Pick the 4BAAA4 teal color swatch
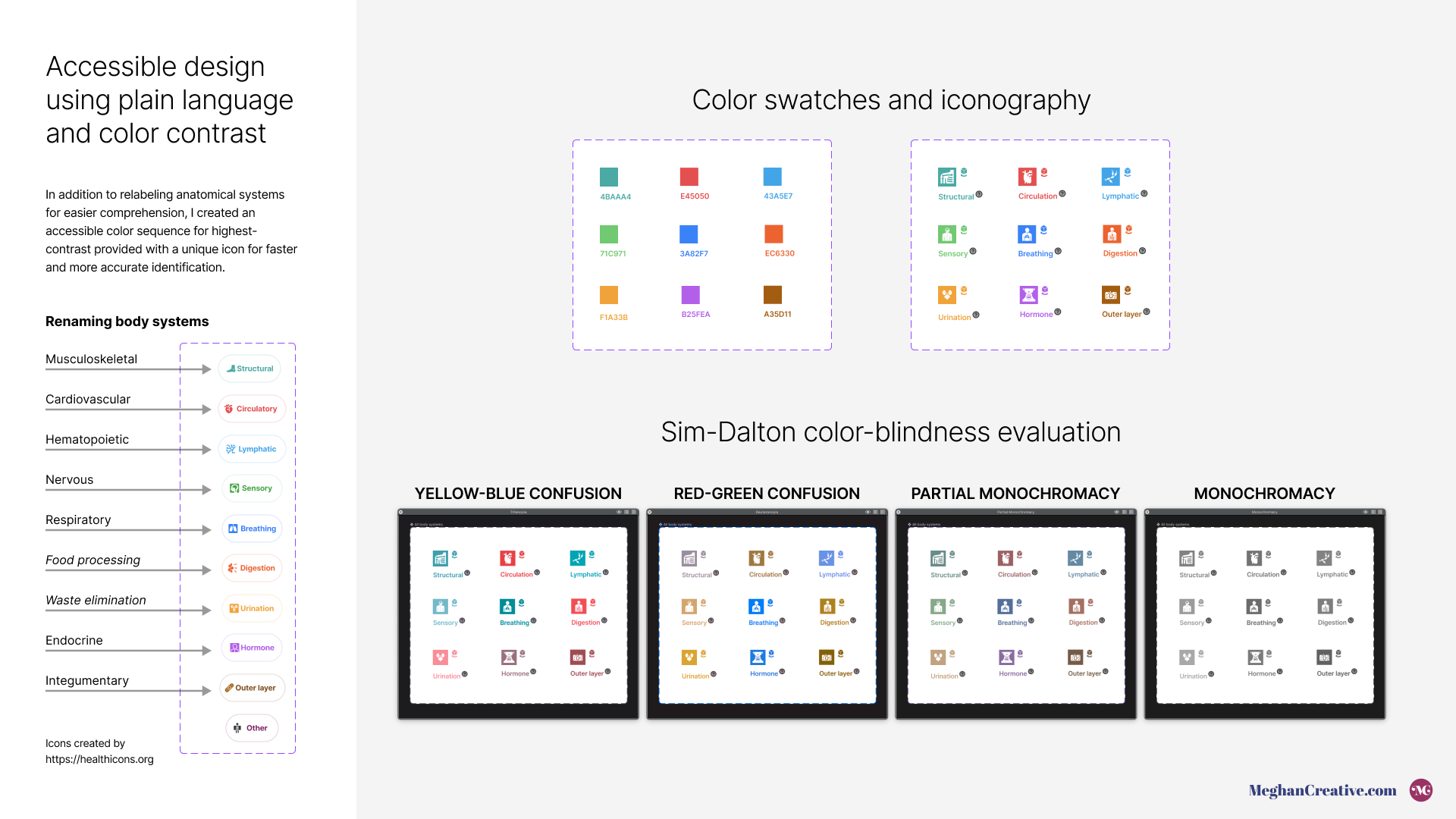 [x=609, y=177]
